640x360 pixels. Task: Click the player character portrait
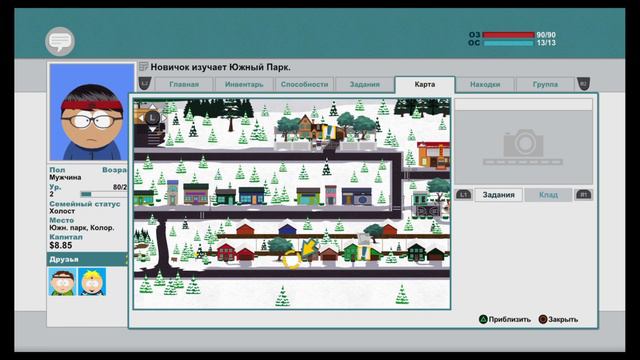click(x=92, y=112)
